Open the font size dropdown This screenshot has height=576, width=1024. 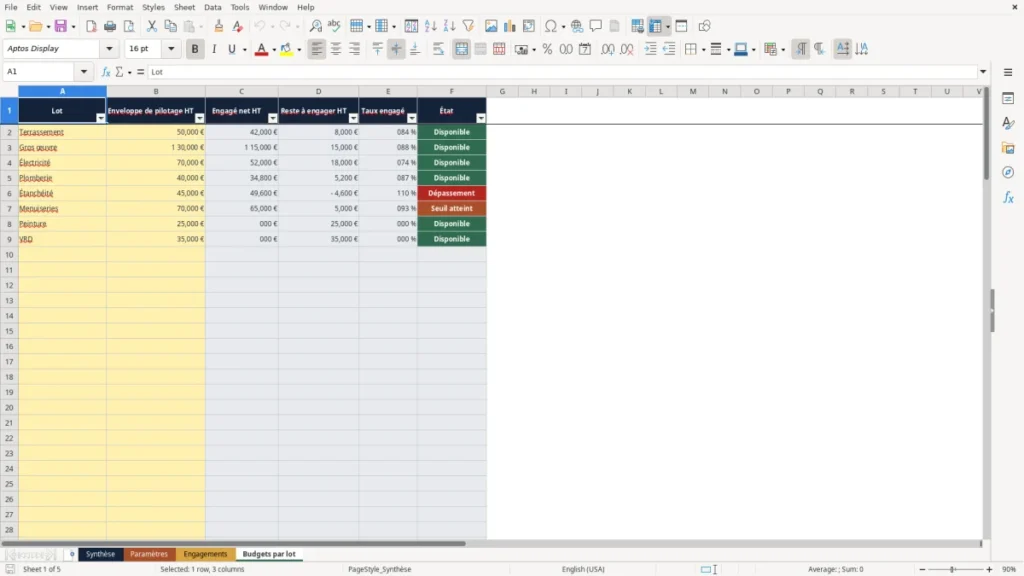(x=171, y=48)
